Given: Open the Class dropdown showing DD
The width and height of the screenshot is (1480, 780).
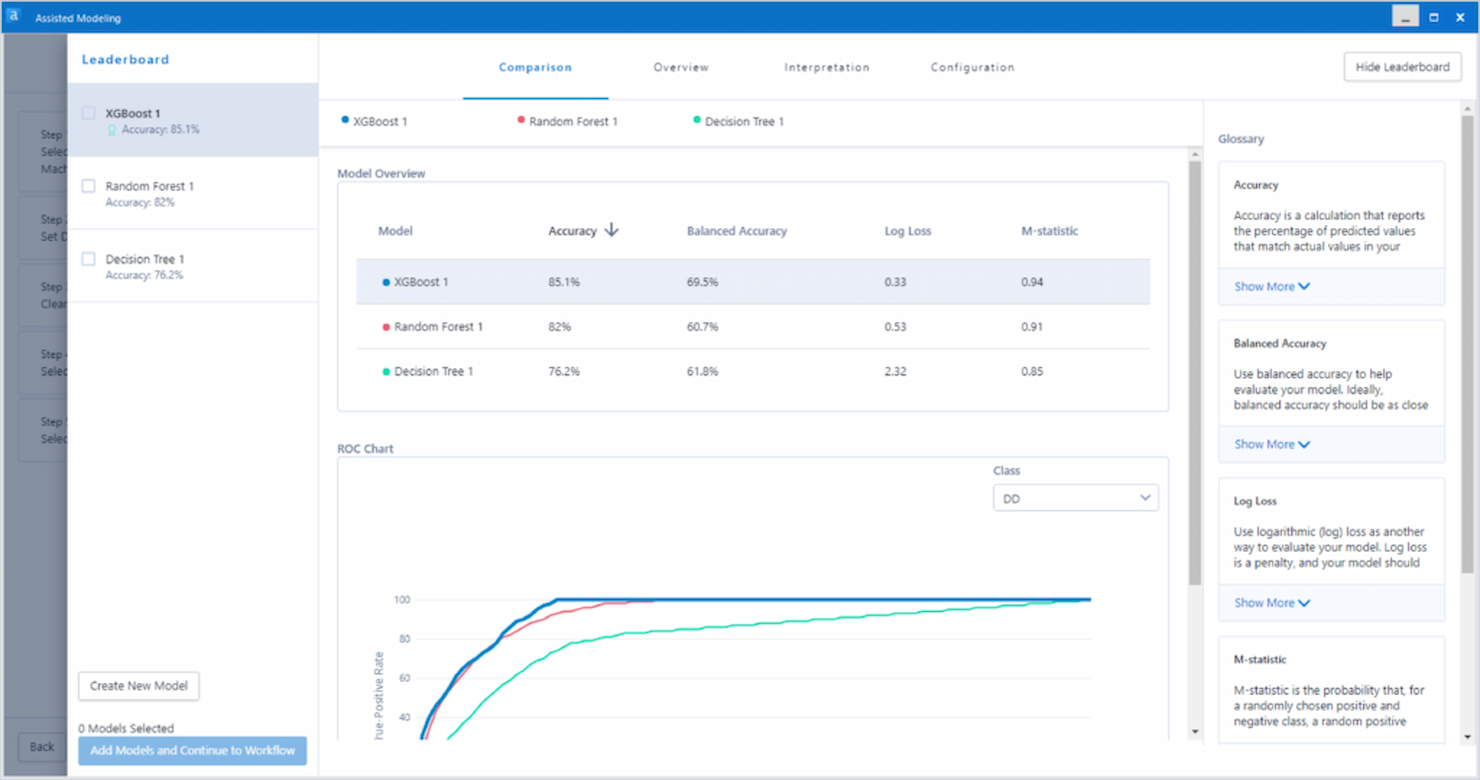Looking at the screenshot, I should point(1075,497).
